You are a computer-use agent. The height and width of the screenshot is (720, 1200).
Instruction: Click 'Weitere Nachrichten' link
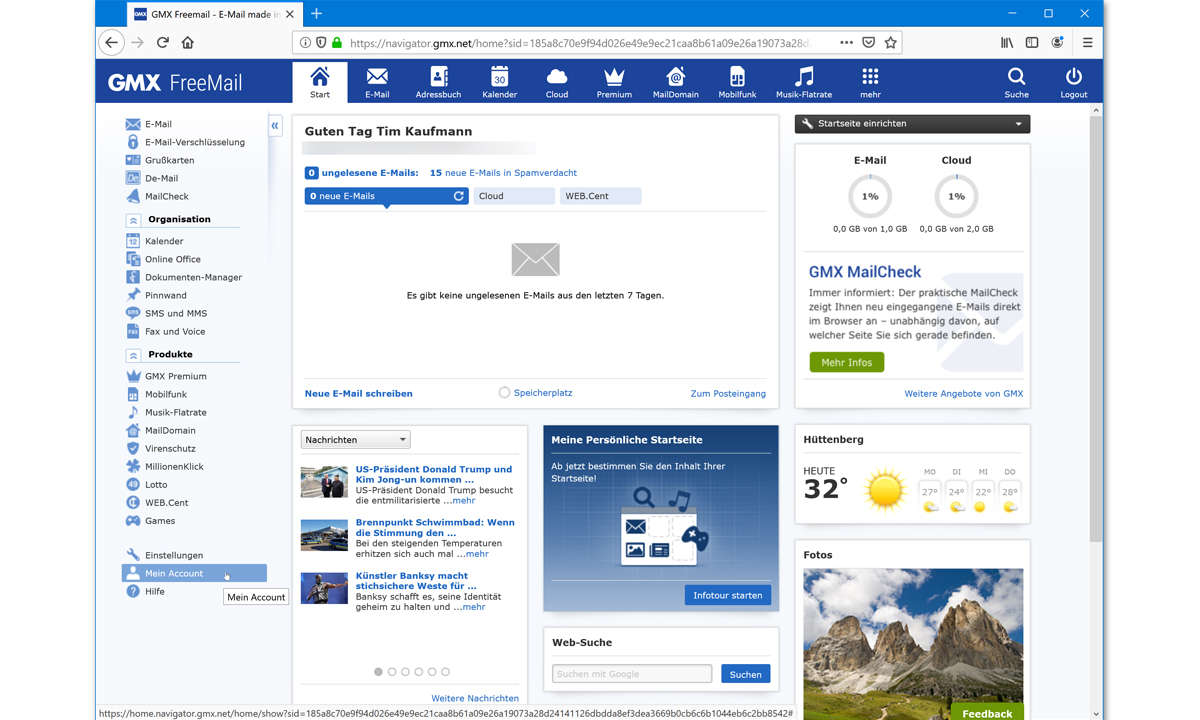pos(475,698)
